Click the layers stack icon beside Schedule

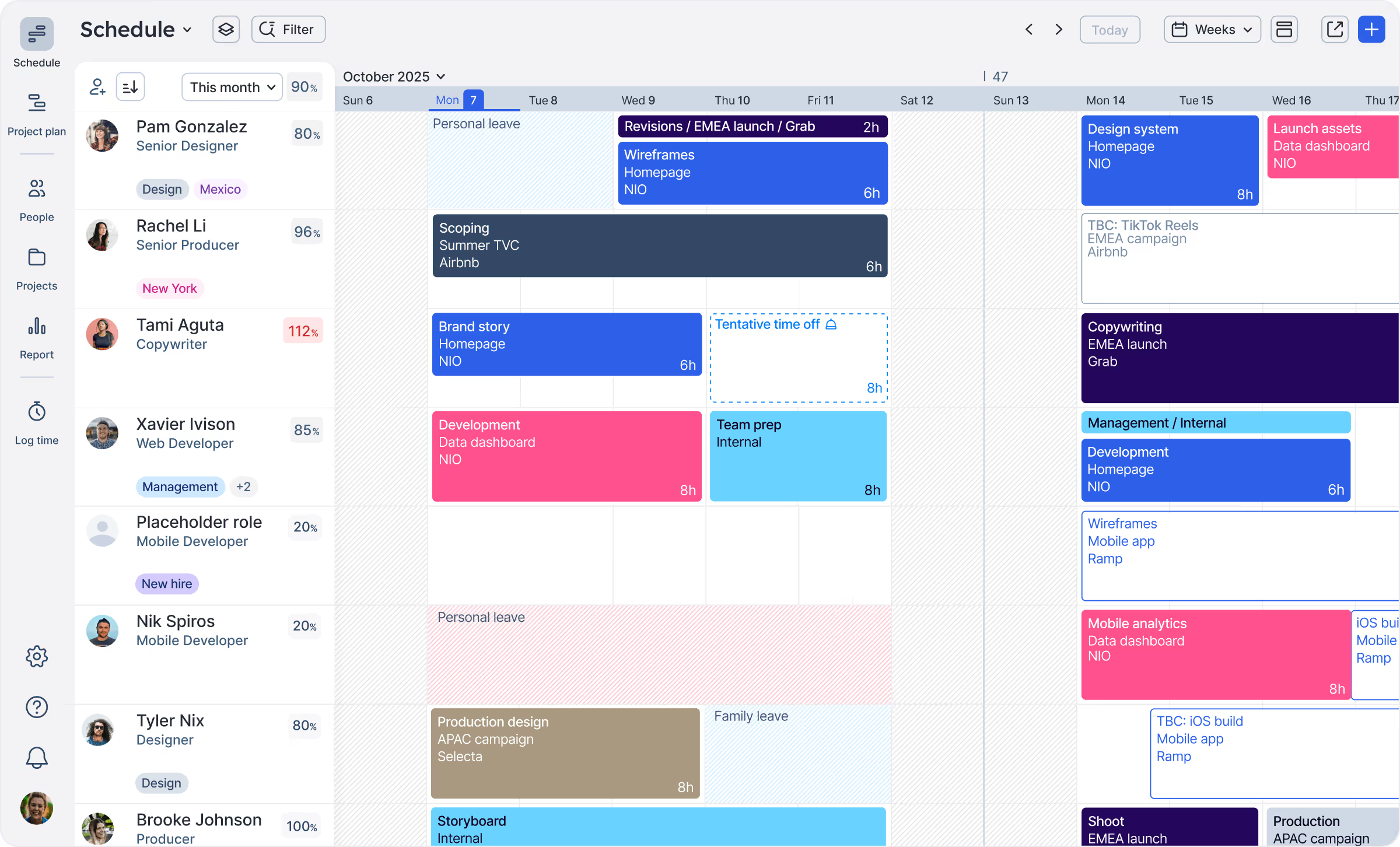point(226,29)
